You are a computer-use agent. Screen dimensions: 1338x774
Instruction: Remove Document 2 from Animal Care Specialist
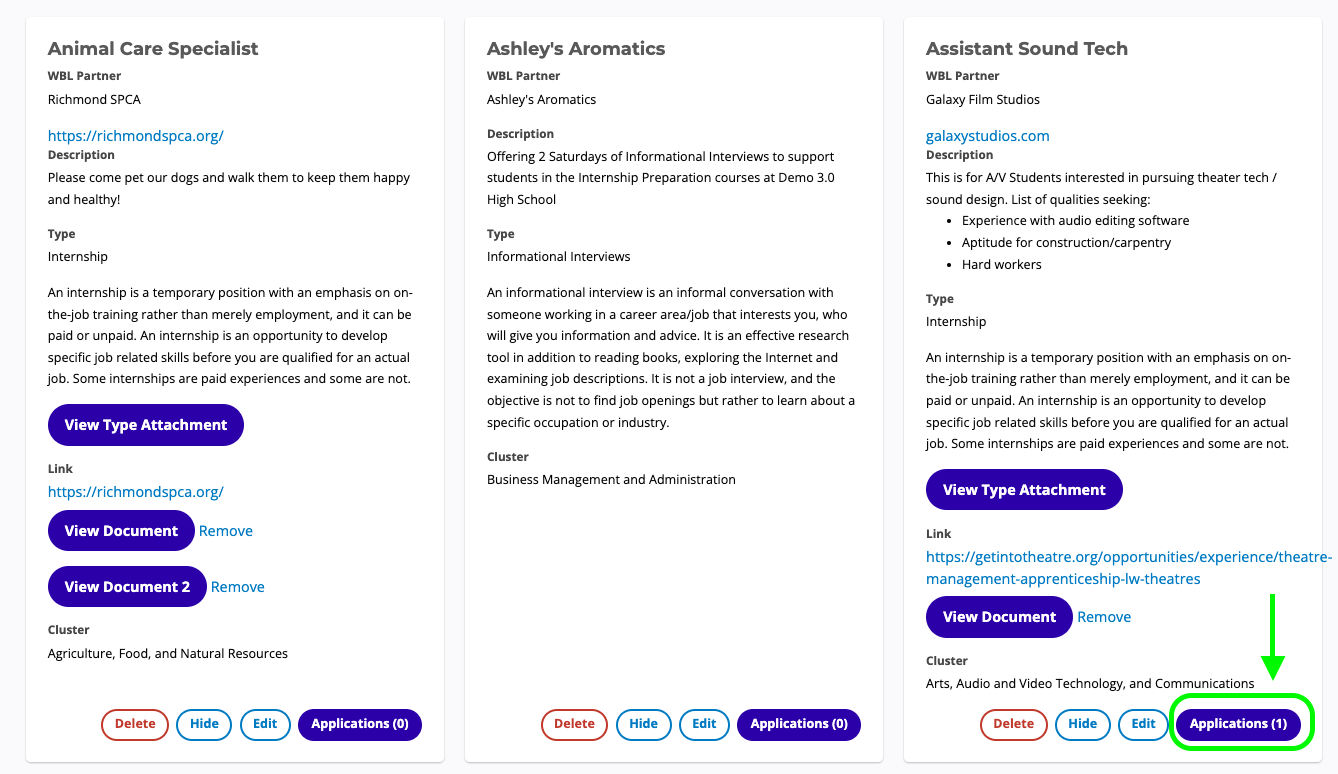(x=238, y=587)
